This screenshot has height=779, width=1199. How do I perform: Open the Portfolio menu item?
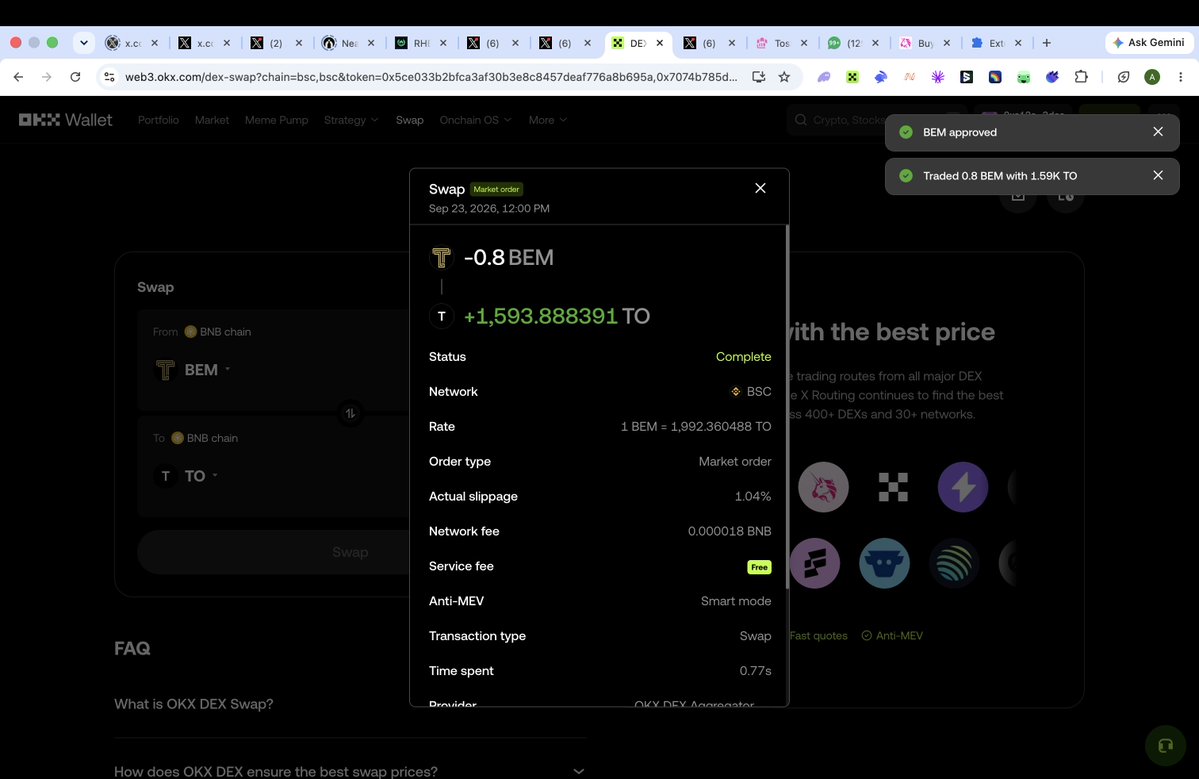(x=158, y=120)
